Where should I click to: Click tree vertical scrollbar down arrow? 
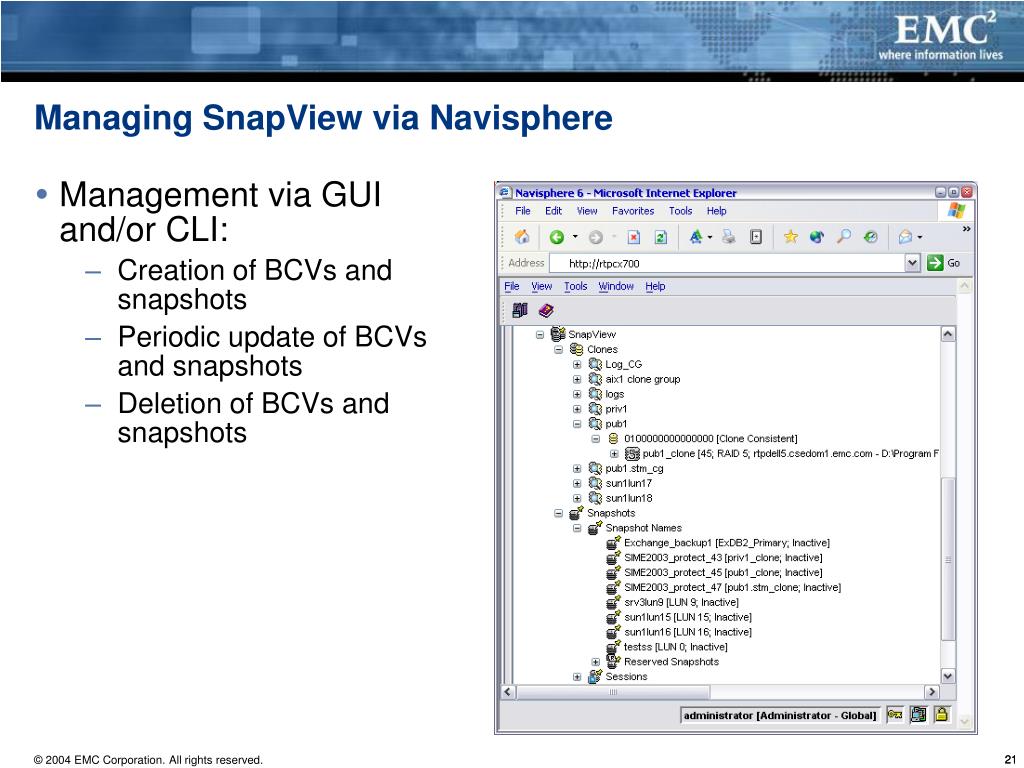[948, 677]
